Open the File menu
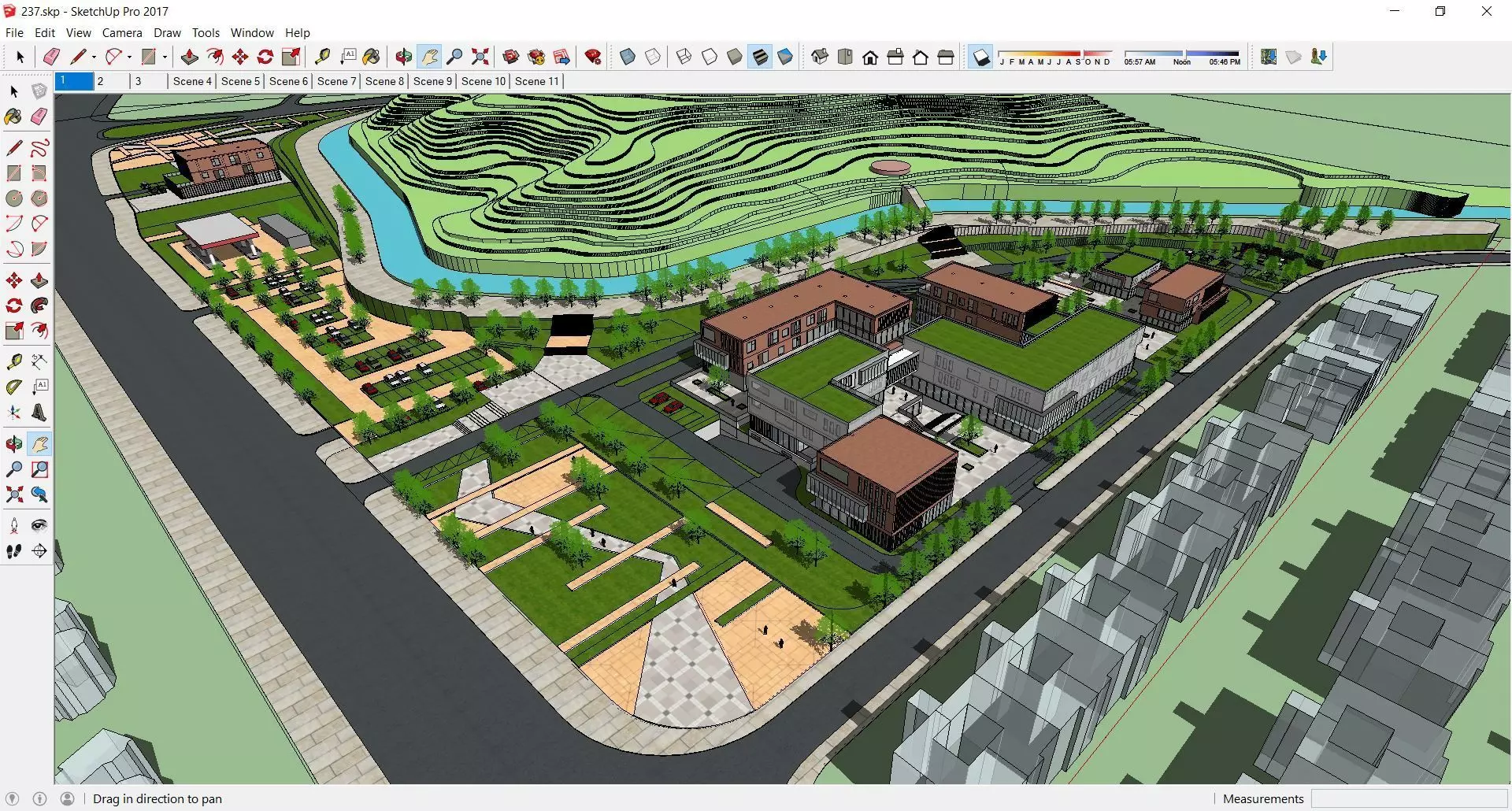The image size is (1512, 811). (x=14, y=32)
